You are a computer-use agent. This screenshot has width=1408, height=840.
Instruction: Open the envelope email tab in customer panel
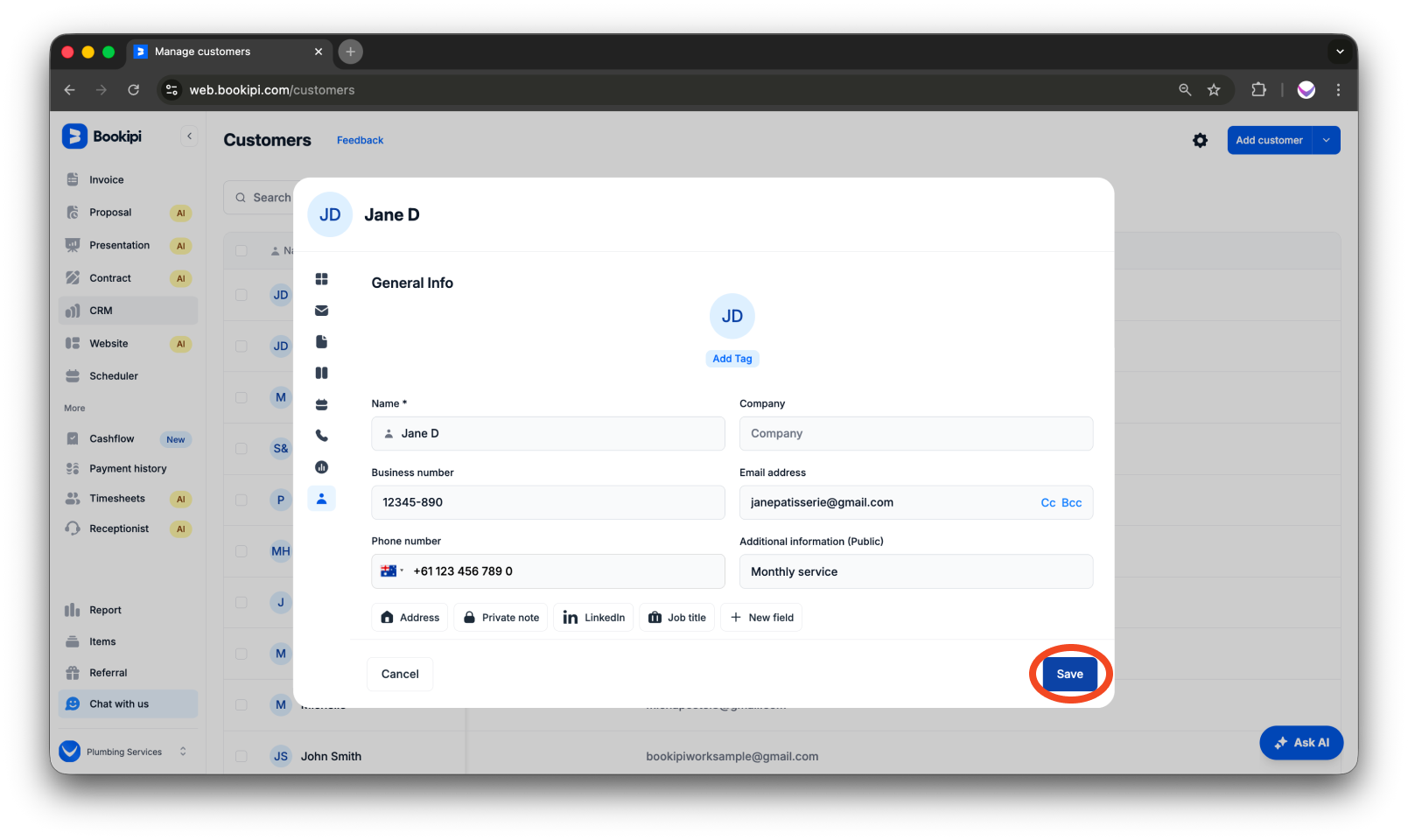[321, 311]
